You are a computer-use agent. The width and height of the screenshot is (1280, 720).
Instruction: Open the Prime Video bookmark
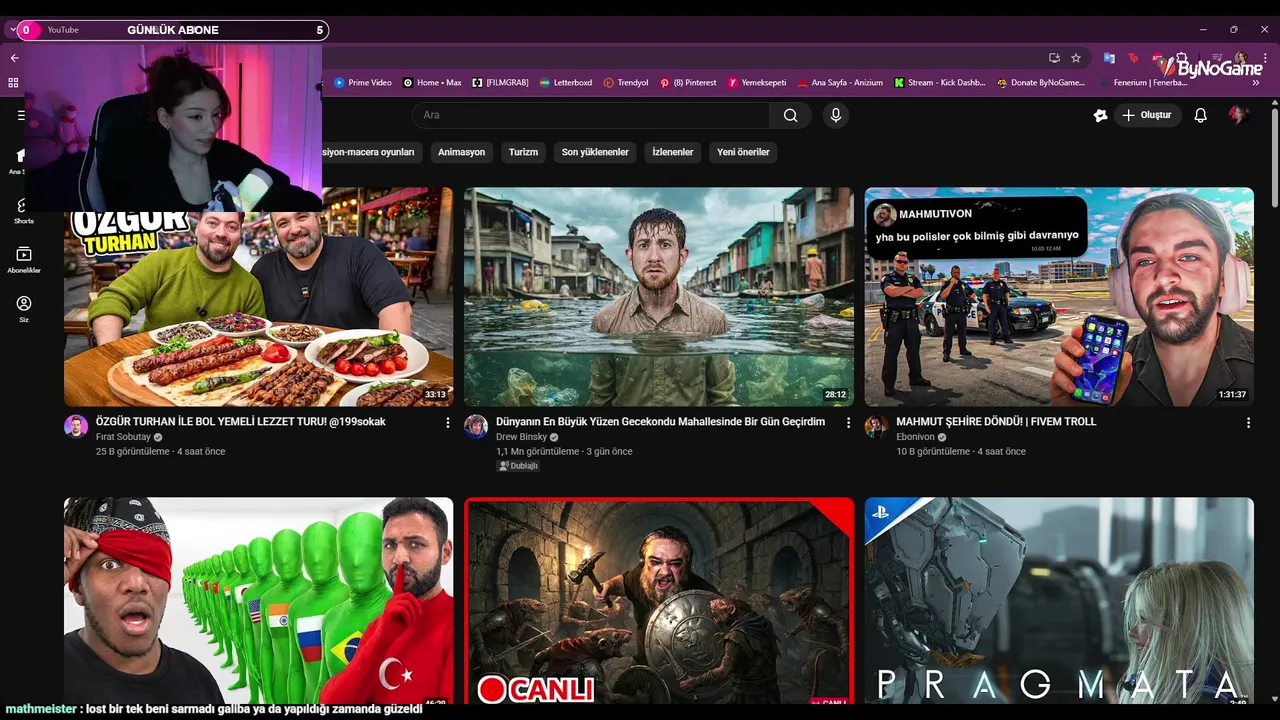point(363,83)
